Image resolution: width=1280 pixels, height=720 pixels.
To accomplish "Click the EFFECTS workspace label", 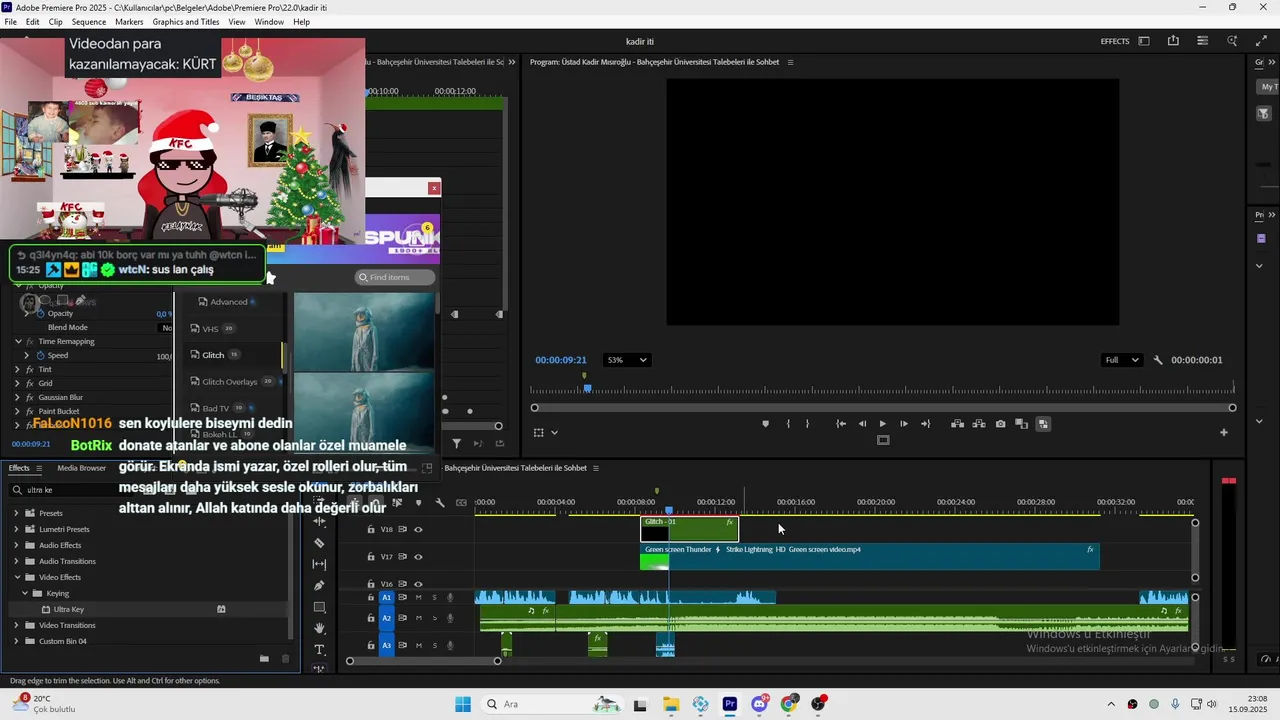I will [x=1115, y=41].
